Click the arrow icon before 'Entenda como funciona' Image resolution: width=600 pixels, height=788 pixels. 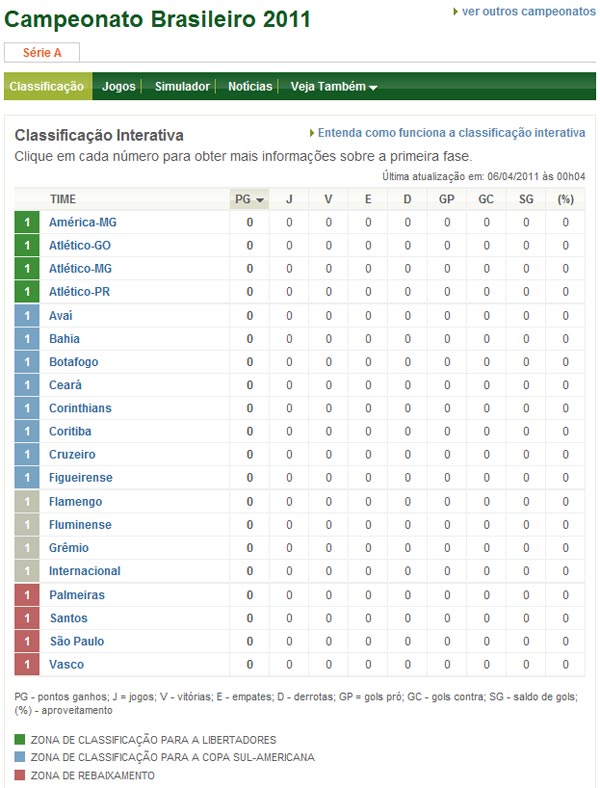tap(312, 133)
